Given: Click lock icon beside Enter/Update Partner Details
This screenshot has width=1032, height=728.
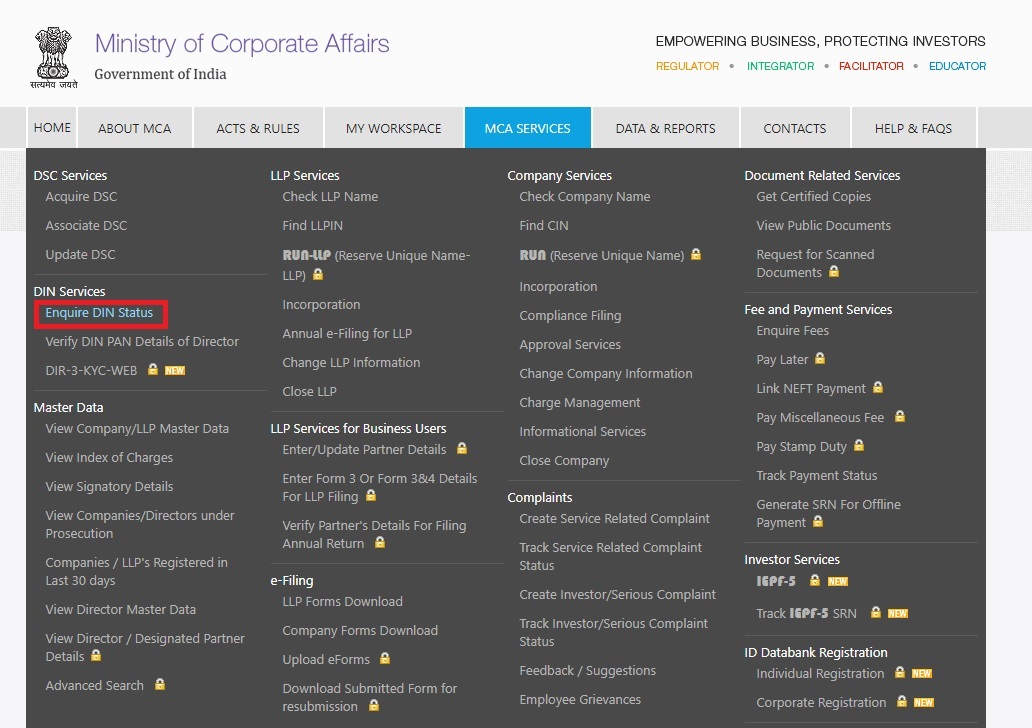Looking at the screenshot, I should [462, 448].
